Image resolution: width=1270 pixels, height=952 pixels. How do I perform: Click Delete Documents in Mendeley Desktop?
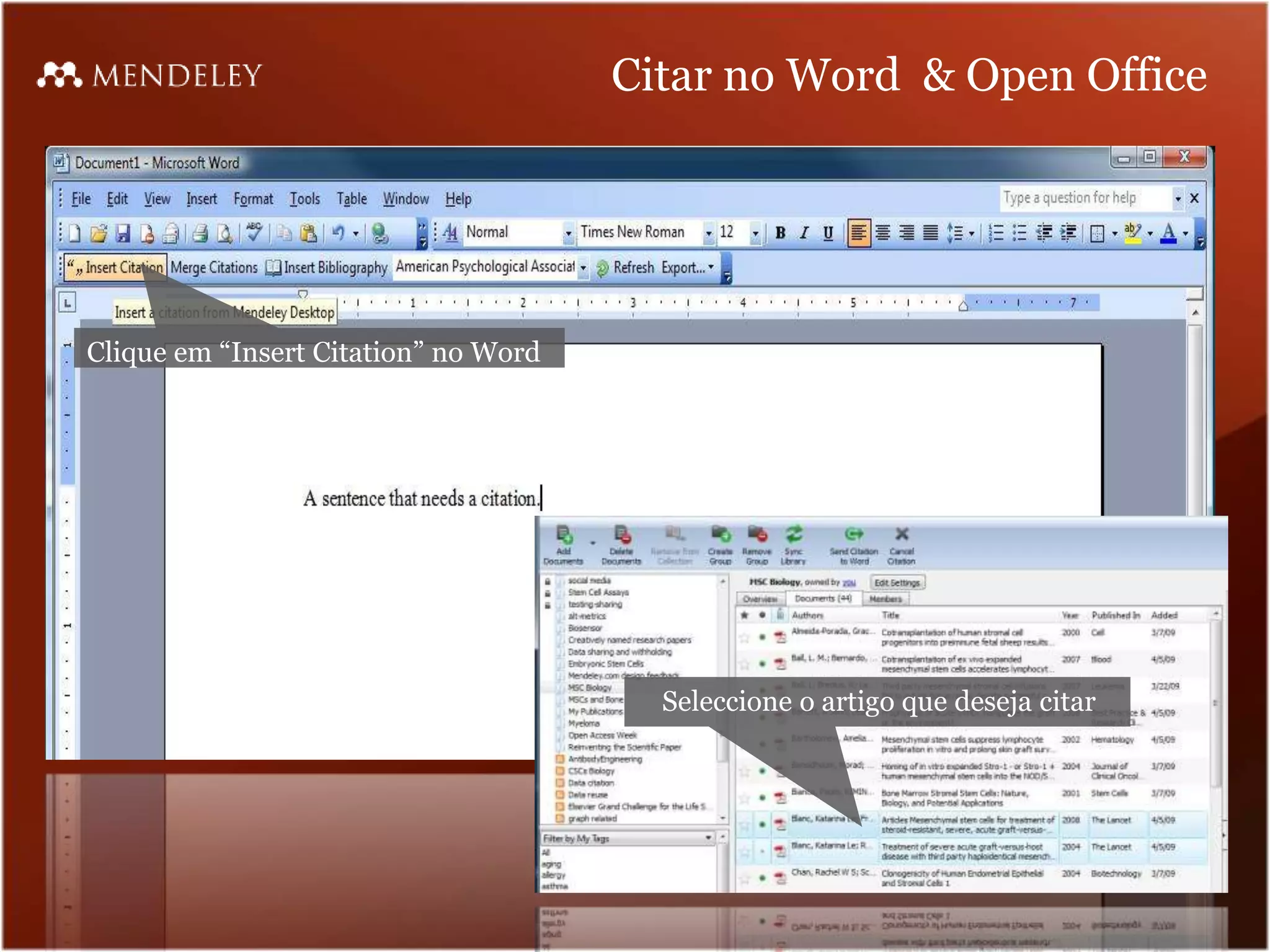point(621,545)
